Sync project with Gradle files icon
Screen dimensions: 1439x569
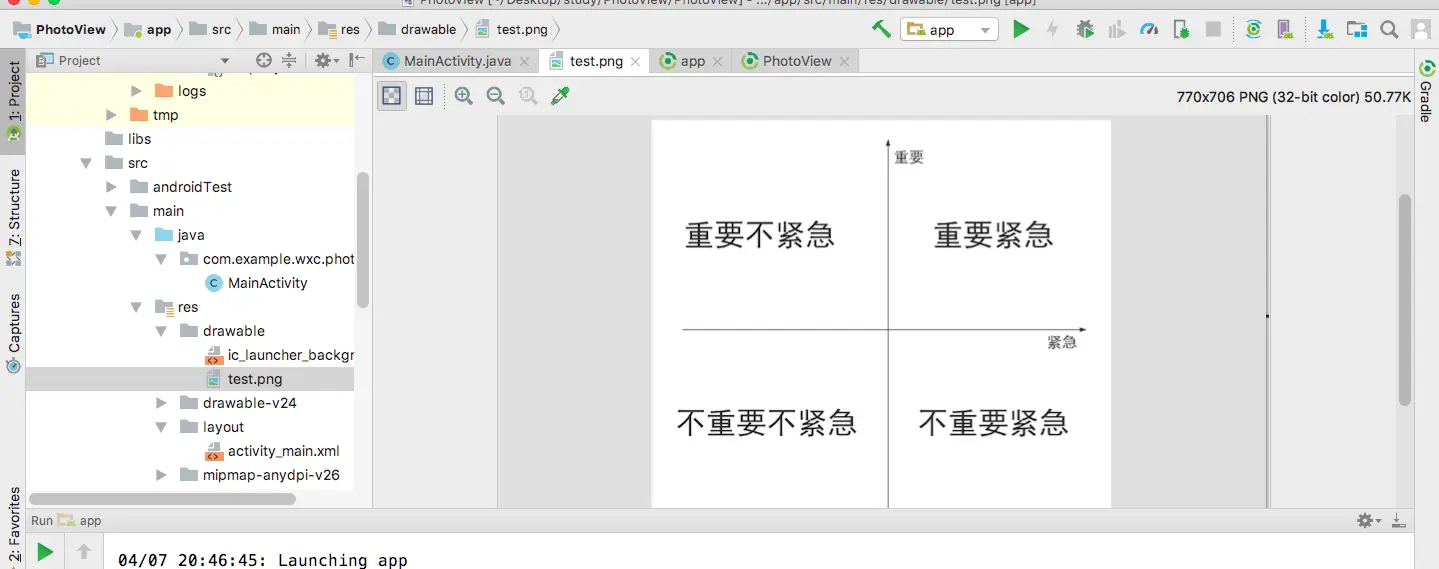point(1253,30)
